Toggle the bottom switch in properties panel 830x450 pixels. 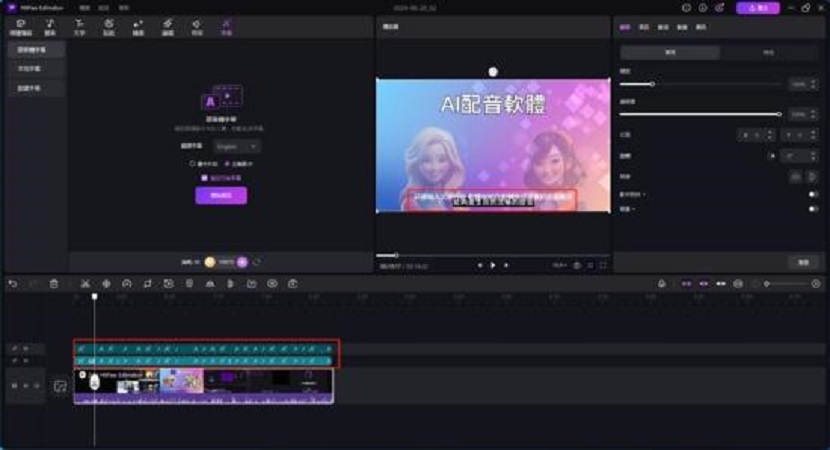coord(812,208)
